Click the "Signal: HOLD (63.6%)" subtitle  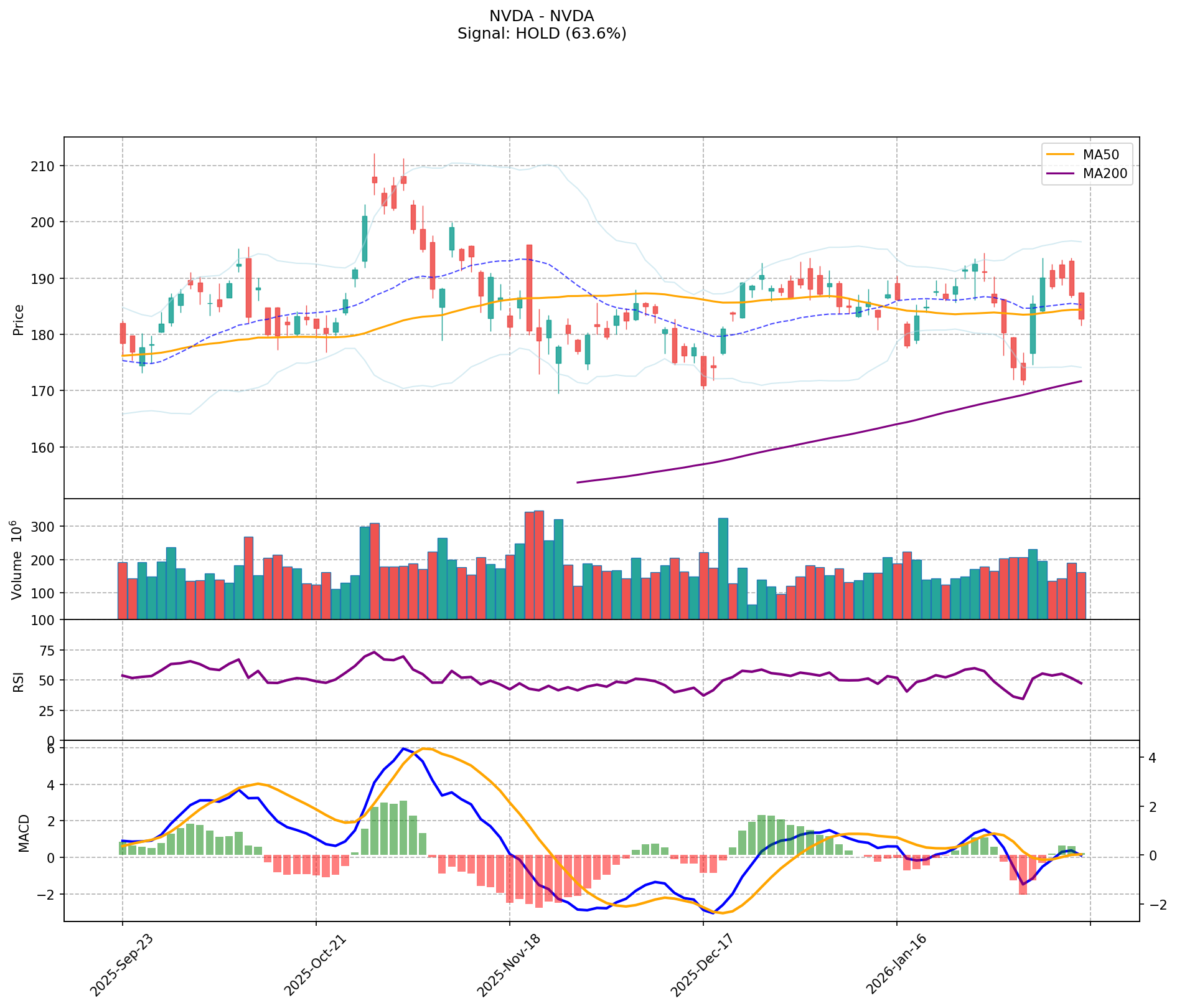click(542, 34)
